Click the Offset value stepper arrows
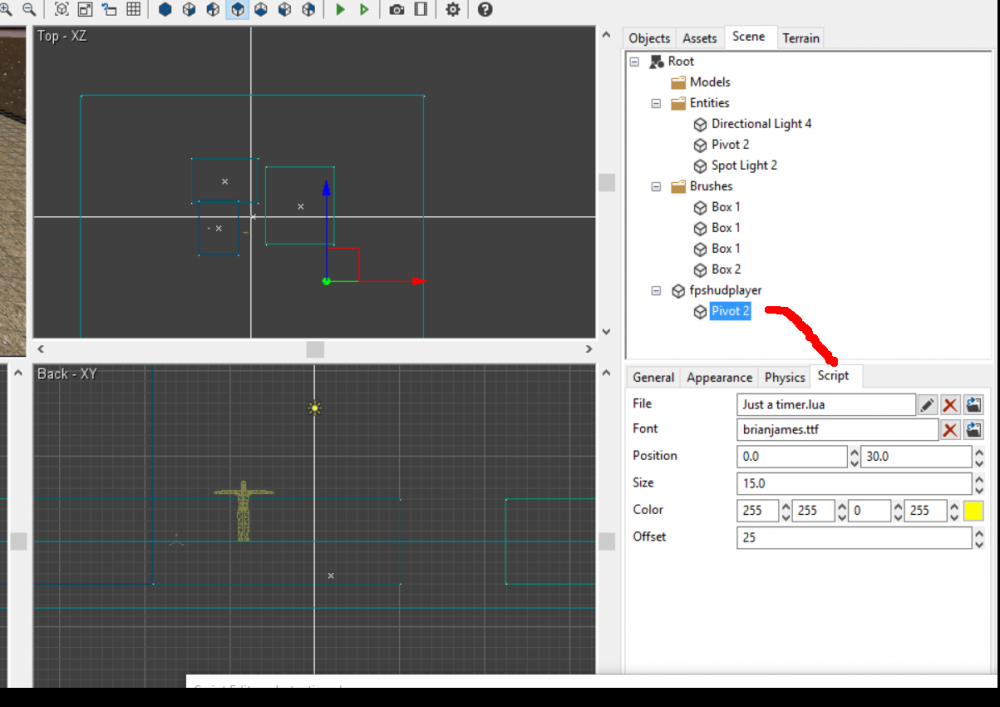This screenshot has width=1000, height=707. tap(977, 538)
